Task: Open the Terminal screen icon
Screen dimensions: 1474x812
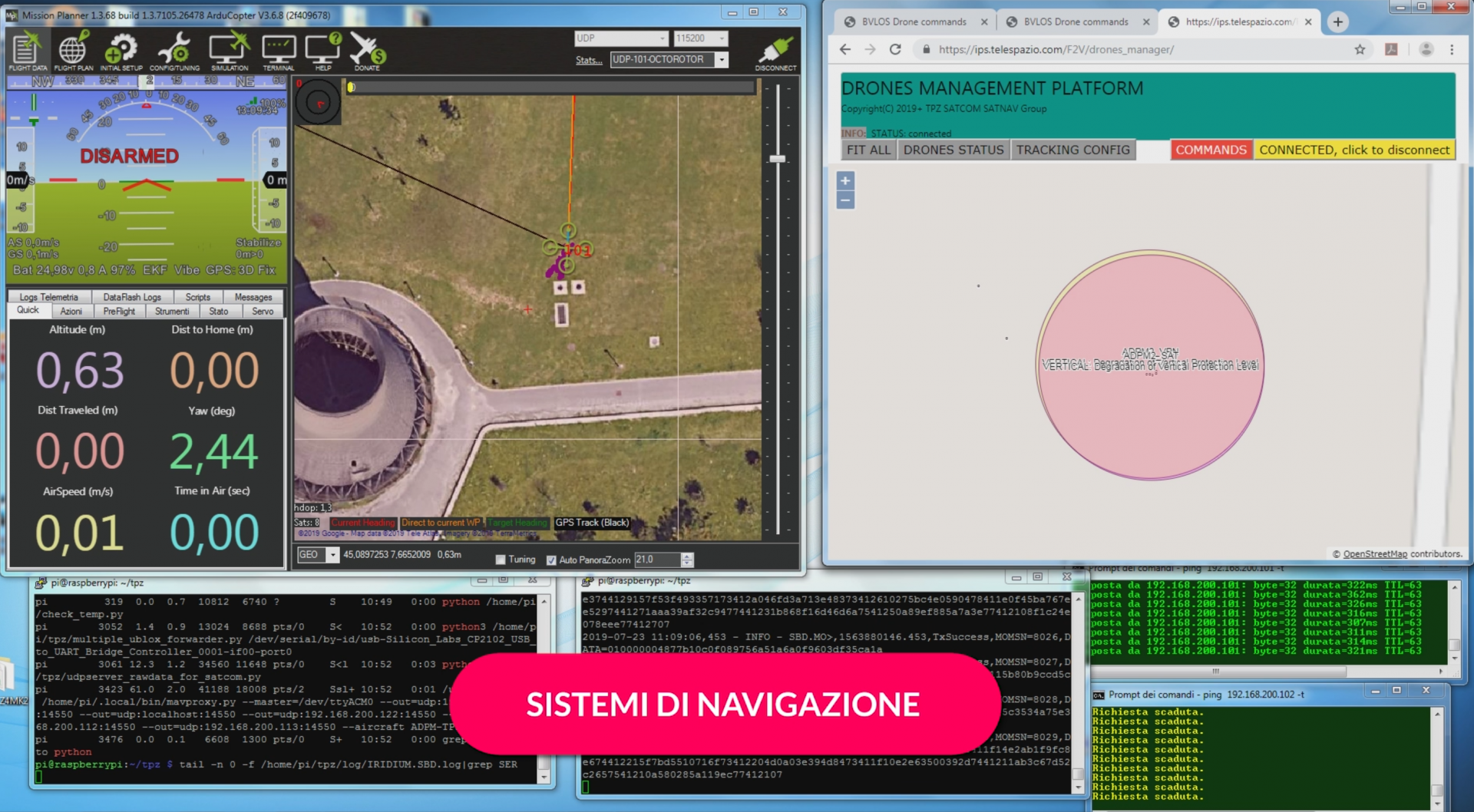Action: 279,51
